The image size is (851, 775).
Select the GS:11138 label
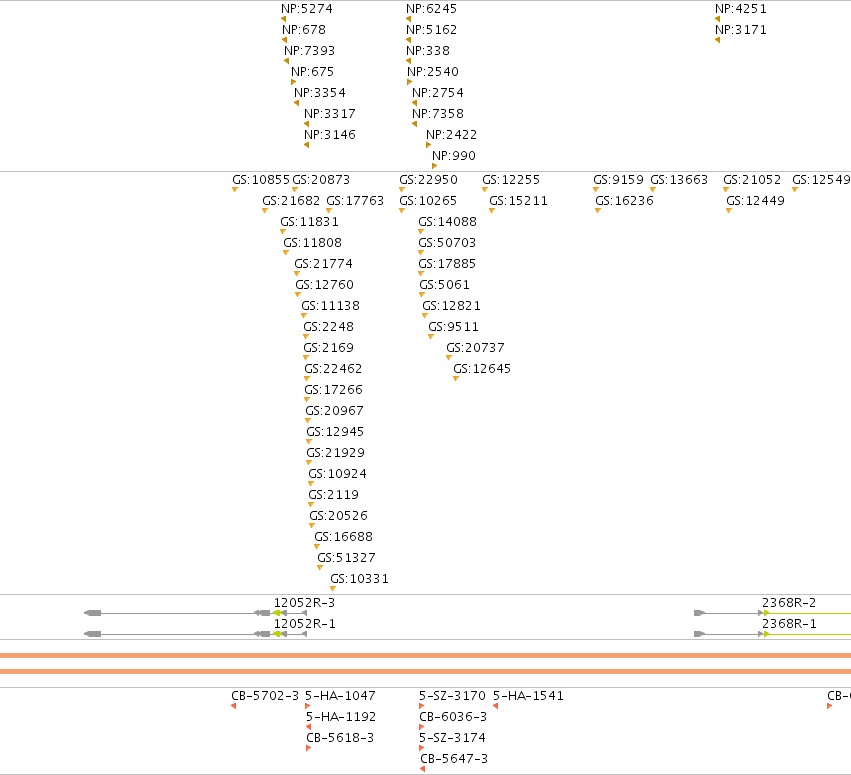click(x=330, y=306)
